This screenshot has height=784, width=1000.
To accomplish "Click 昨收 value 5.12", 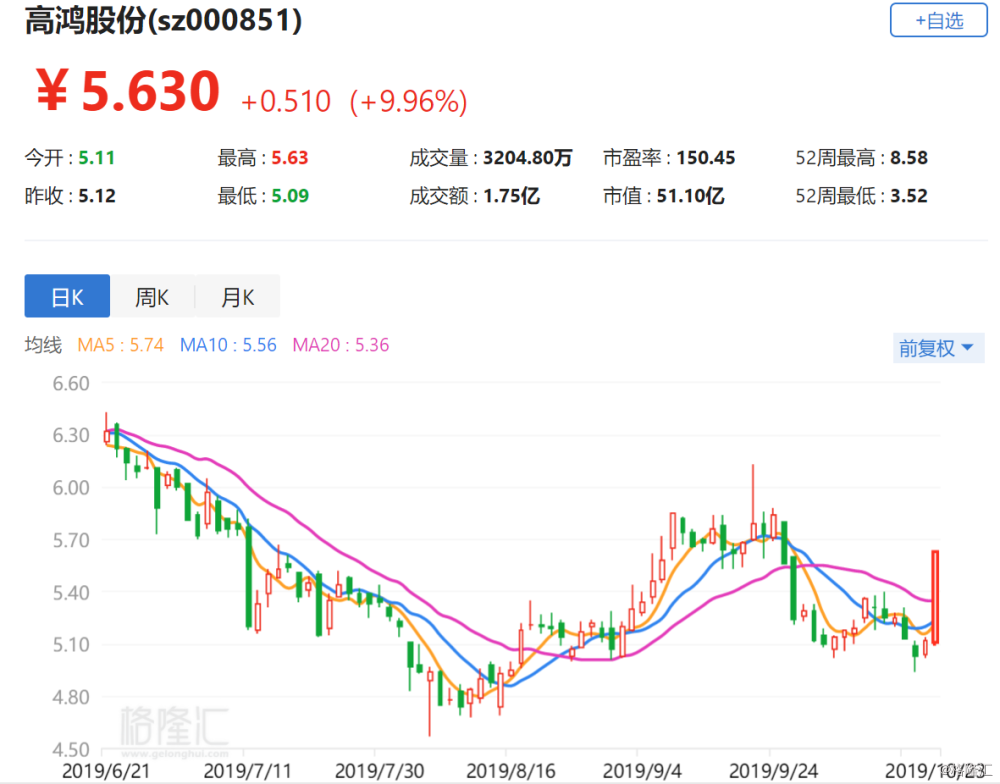I will point(97,196).
